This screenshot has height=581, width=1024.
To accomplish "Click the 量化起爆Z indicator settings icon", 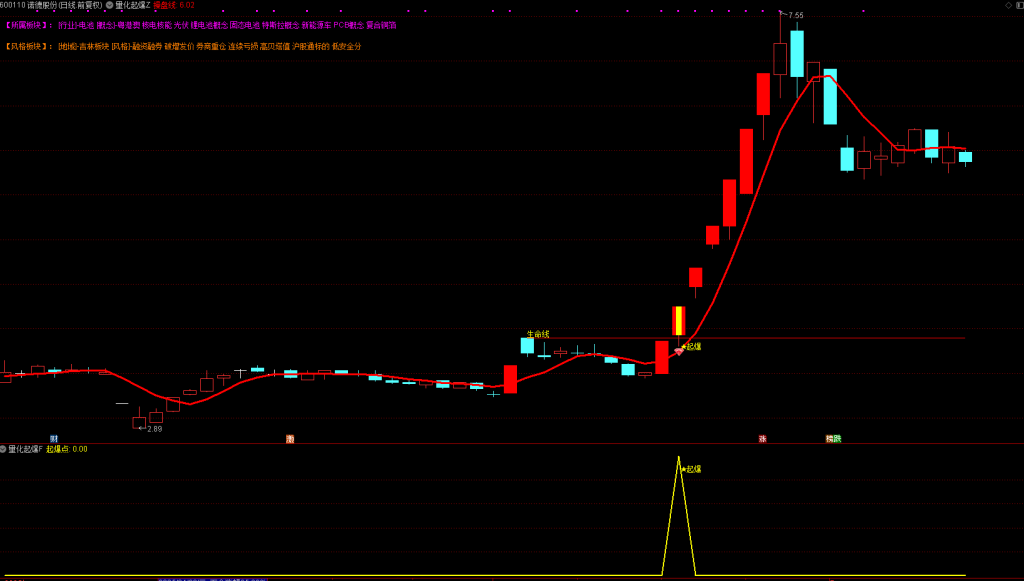I will click(109, 5).
